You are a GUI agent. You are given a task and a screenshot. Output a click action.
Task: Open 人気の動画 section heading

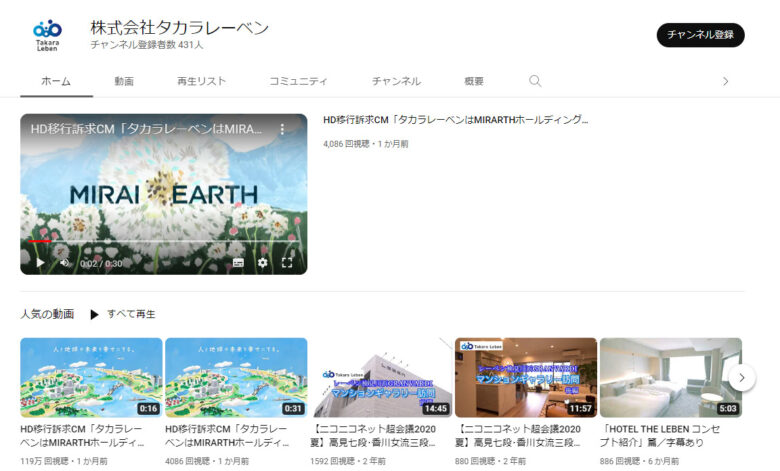point(47,314)
